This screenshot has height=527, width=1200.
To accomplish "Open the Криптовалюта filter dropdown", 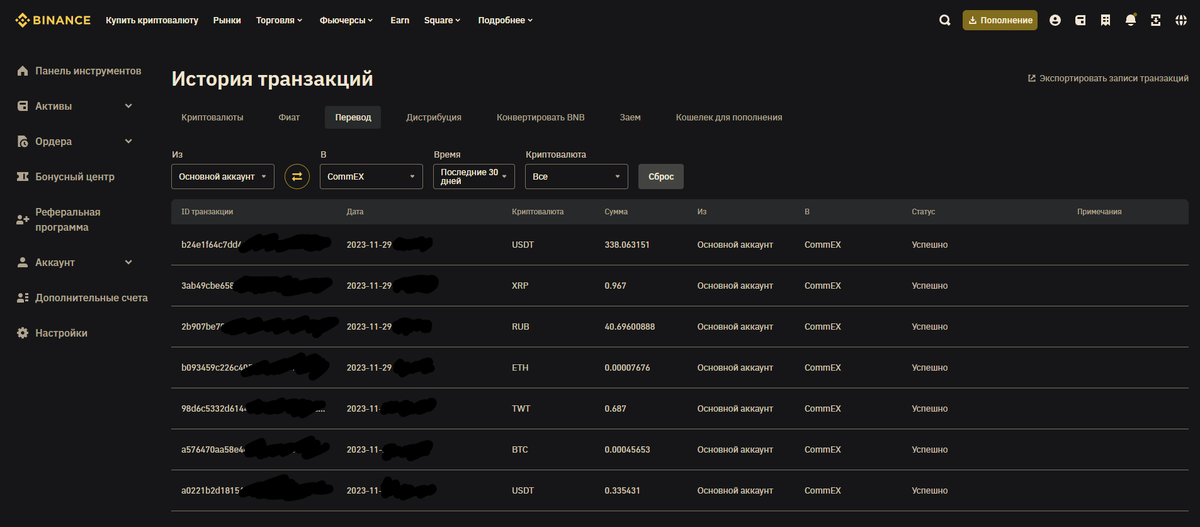I will (577, 177).
